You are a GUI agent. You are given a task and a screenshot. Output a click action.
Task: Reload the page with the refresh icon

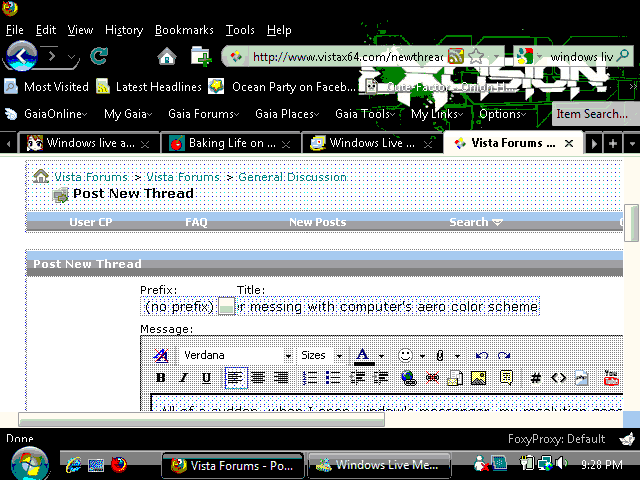(x=99, y=56)
